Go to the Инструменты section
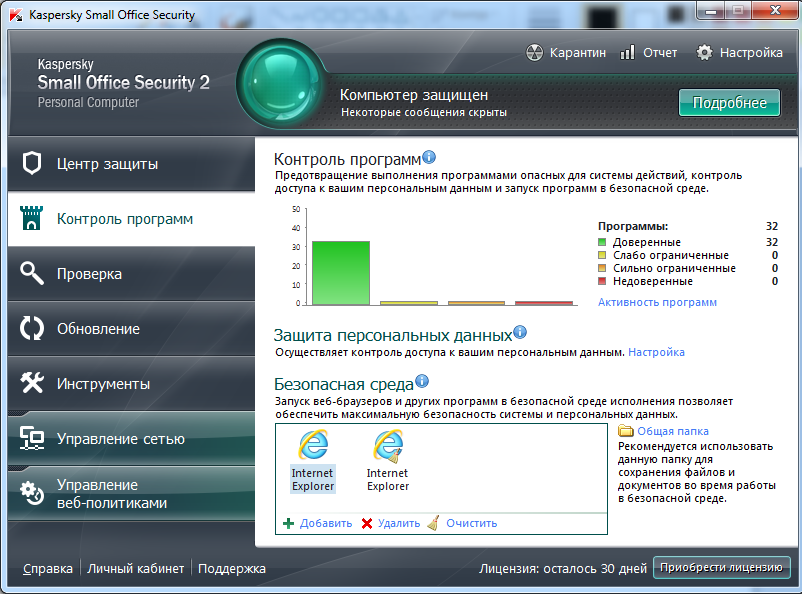The height and width of the screenshot is (594, 802). [131, 384]
